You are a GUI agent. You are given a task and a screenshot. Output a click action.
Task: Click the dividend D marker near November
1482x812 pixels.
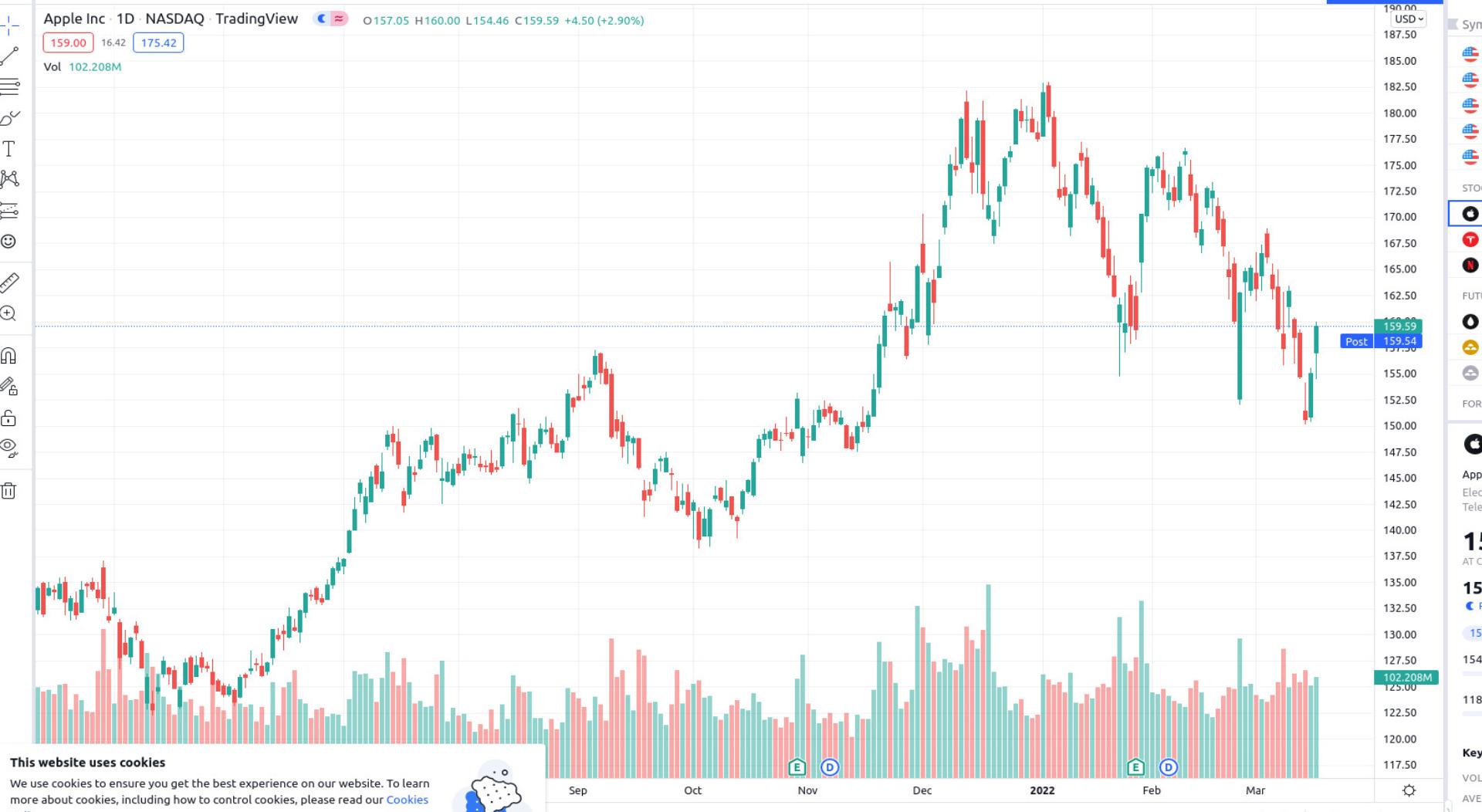click(830, 767)
